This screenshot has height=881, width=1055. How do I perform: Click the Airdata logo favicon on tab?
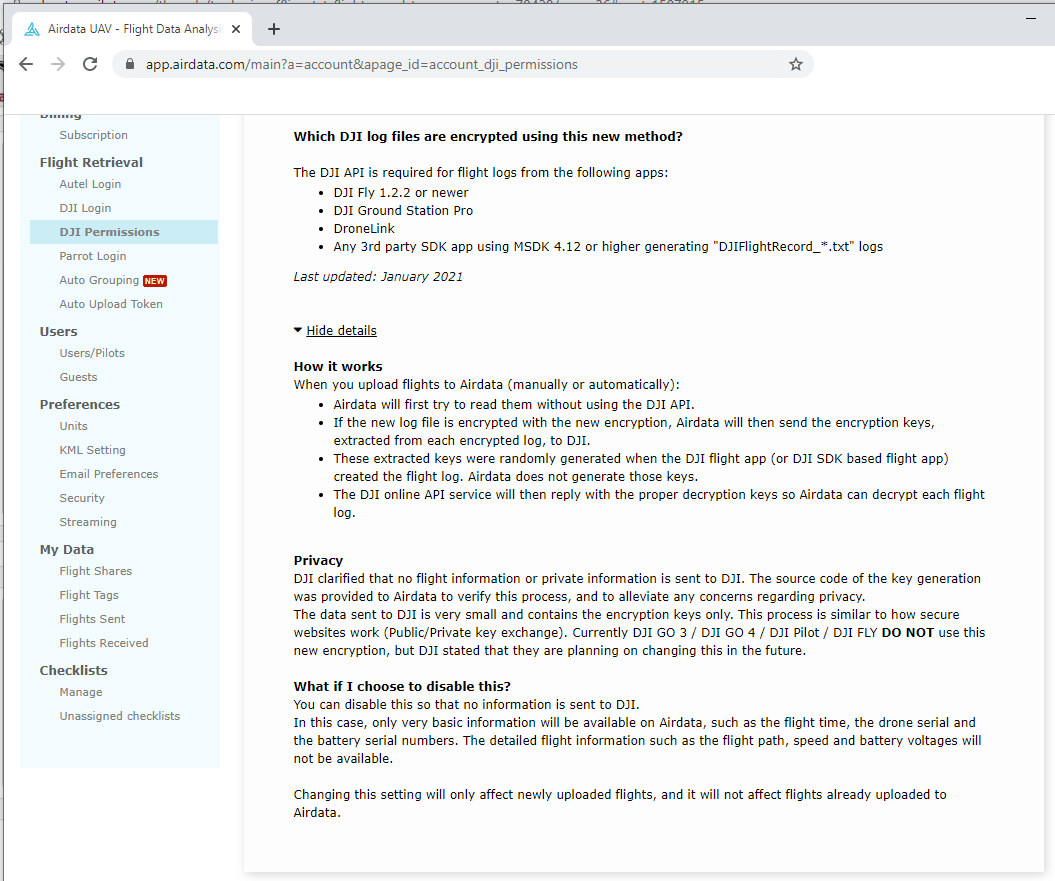point(32,29)
